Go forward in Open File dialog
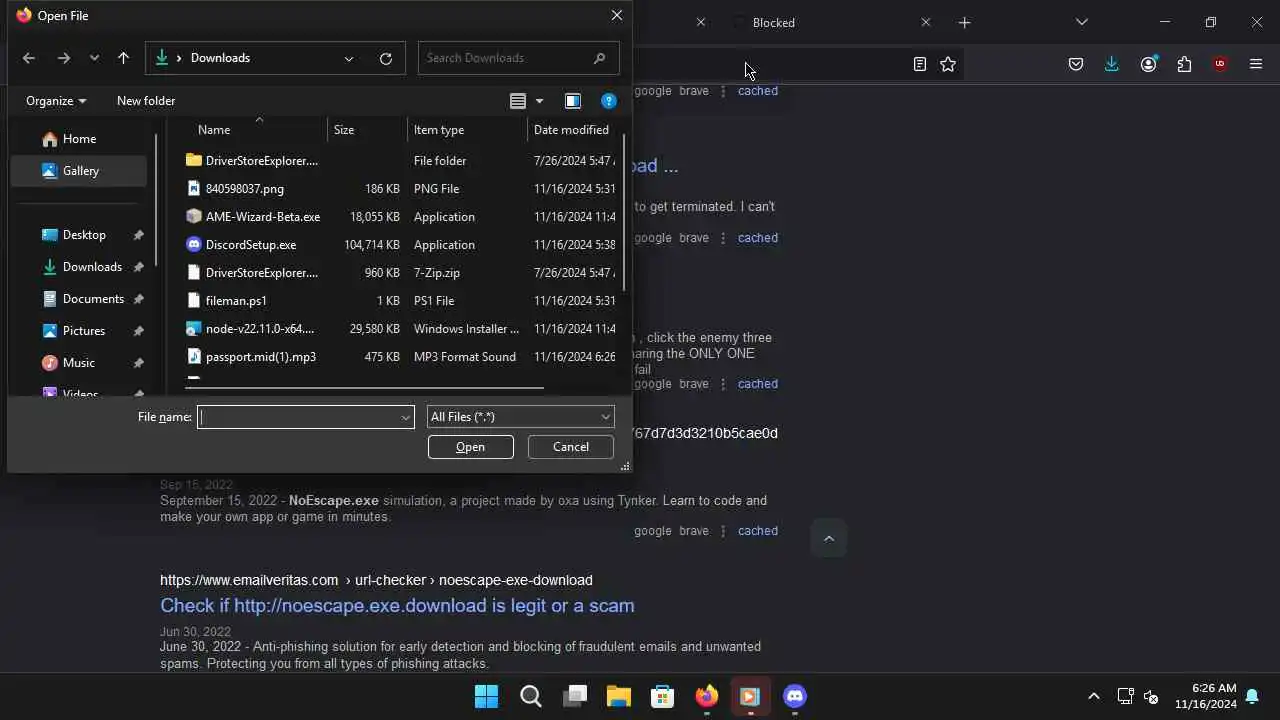 click(64, 58)
